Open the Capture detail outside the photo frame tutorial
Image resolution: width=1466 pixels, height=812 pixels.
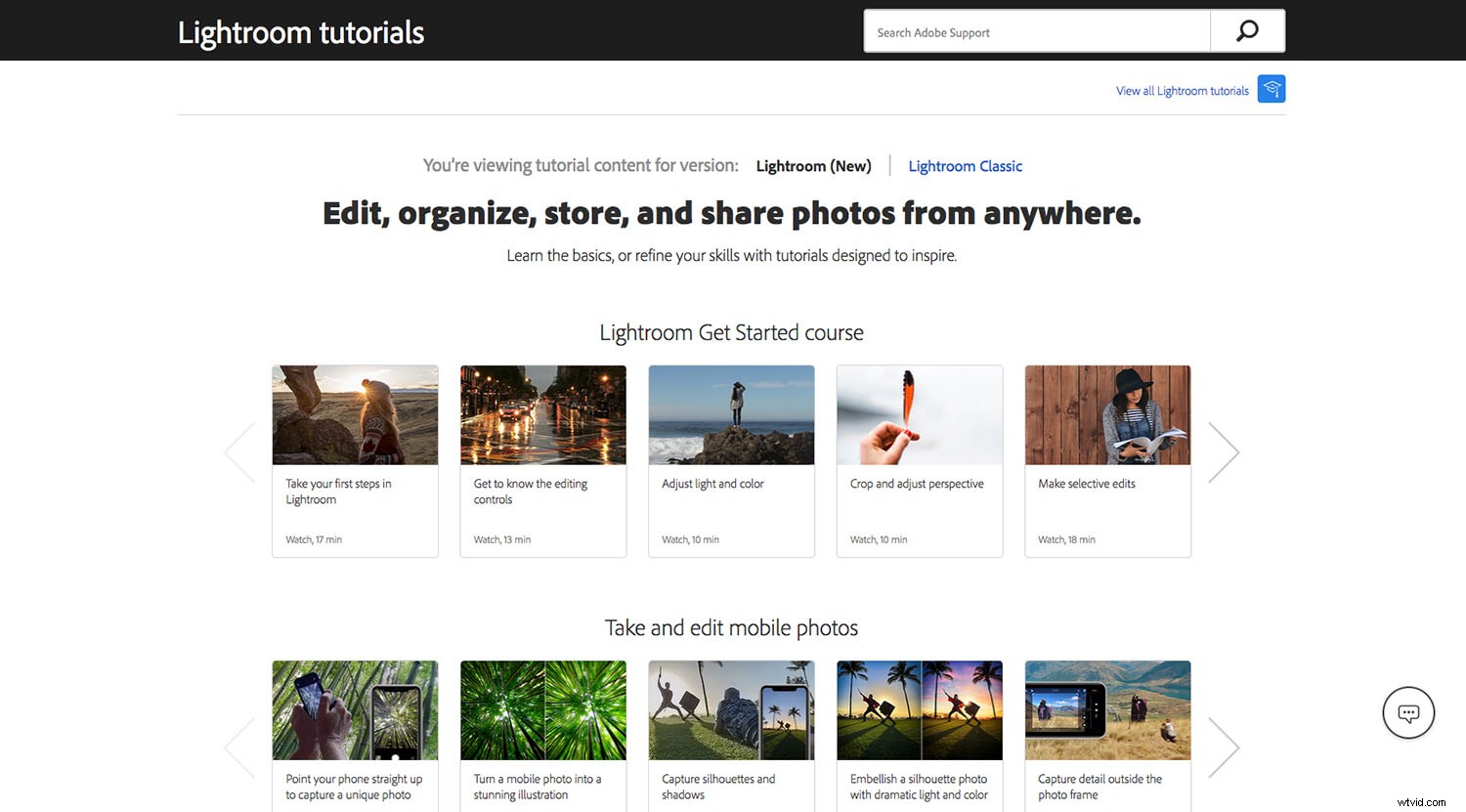(x=1107, y=710)
